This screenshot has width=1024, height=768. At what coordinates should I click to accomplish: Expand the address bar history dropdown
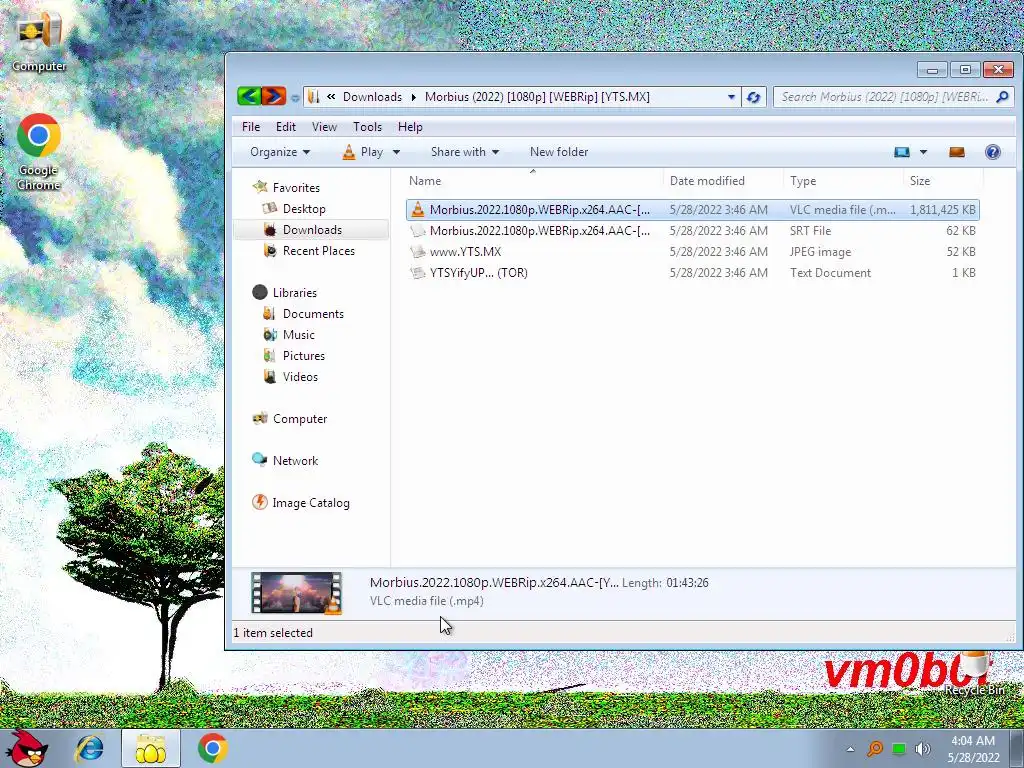[731, 97]
